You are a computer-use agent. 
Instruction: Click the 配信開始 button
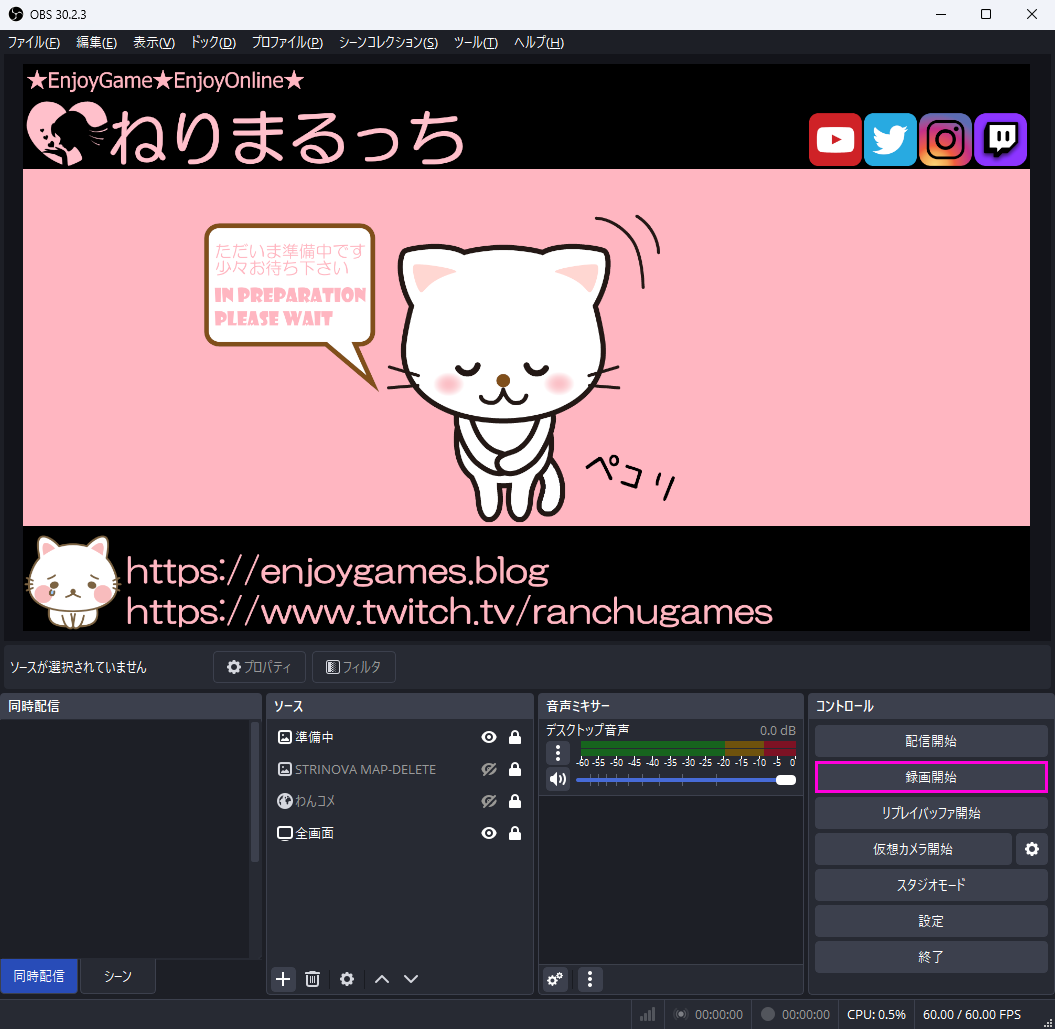pos(930,741)
